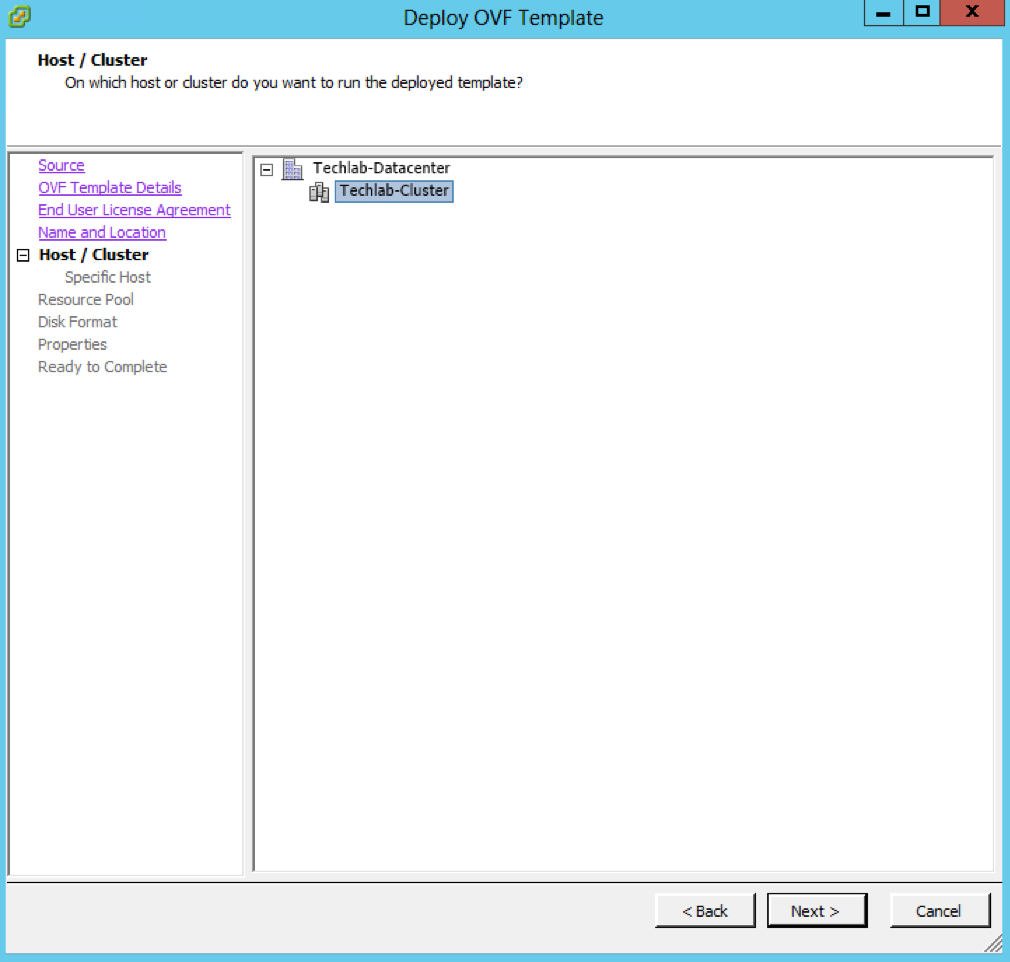Minimize the Deploy OVF Template window
1010x962 pixels.
(x=884, y=13)
